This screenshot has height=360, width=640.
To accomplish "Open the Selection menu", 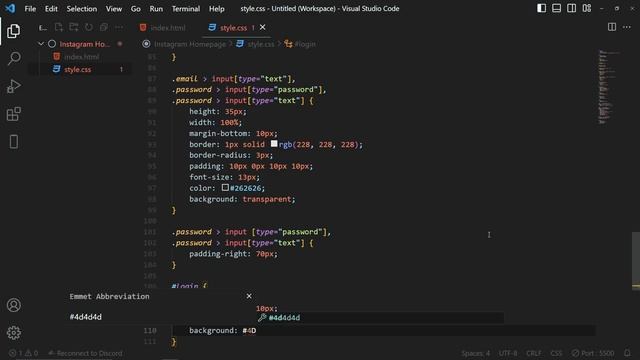I will click(82, 9).
